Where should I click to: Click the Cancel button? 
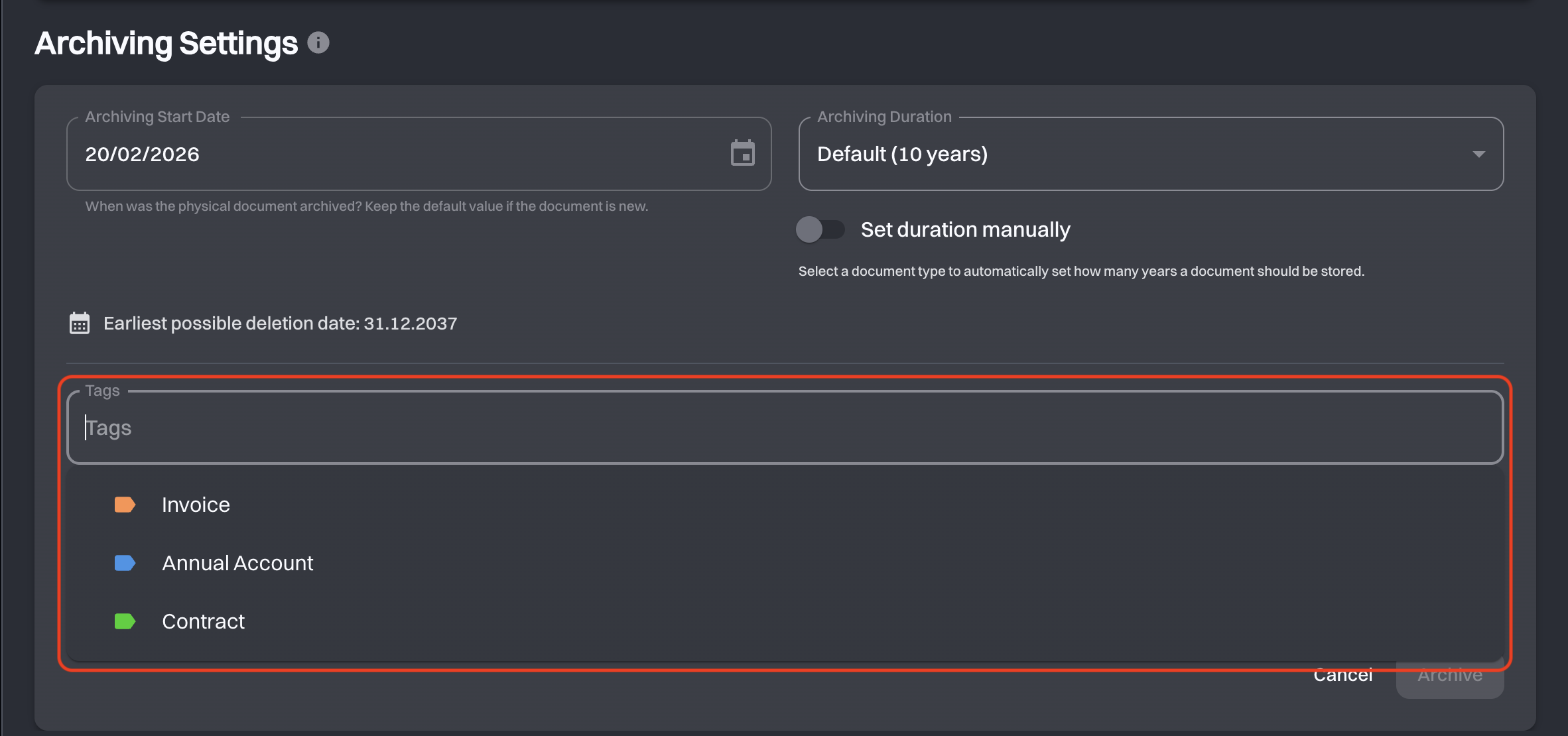point(1343,675)
